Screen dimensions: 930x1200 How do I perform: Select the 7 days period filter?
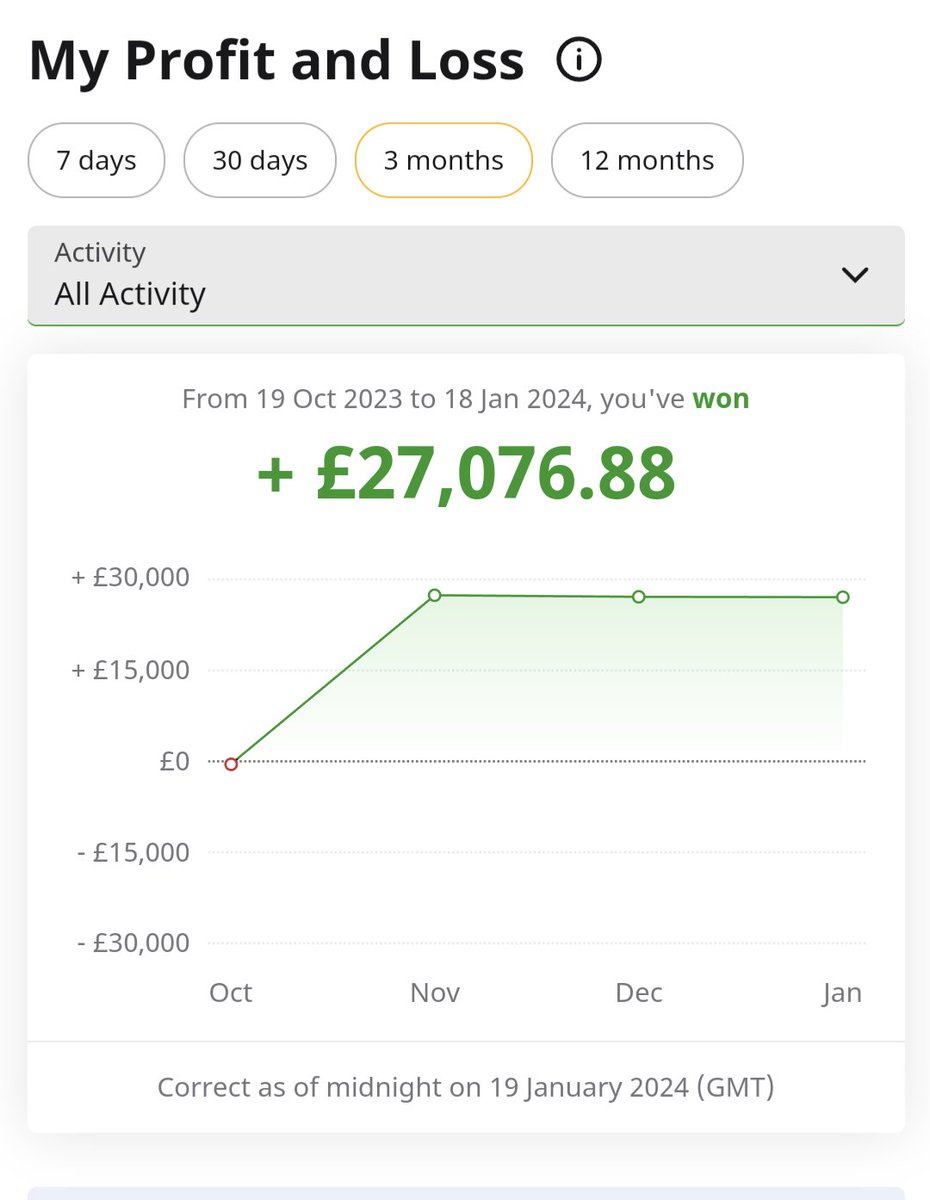point(96,160)
